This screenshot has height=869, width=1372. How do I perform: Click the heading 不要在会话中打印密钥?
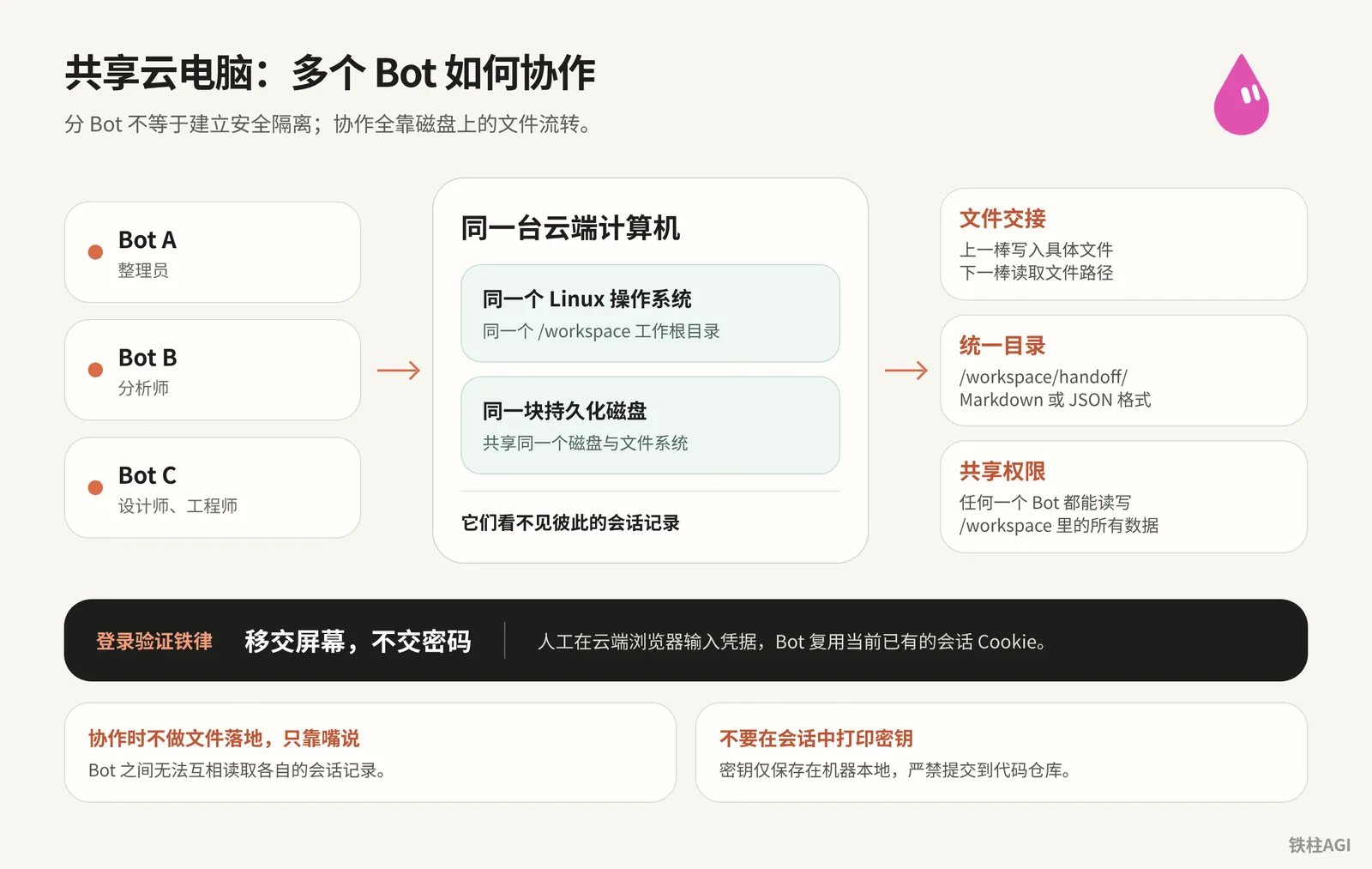[815, 739]
